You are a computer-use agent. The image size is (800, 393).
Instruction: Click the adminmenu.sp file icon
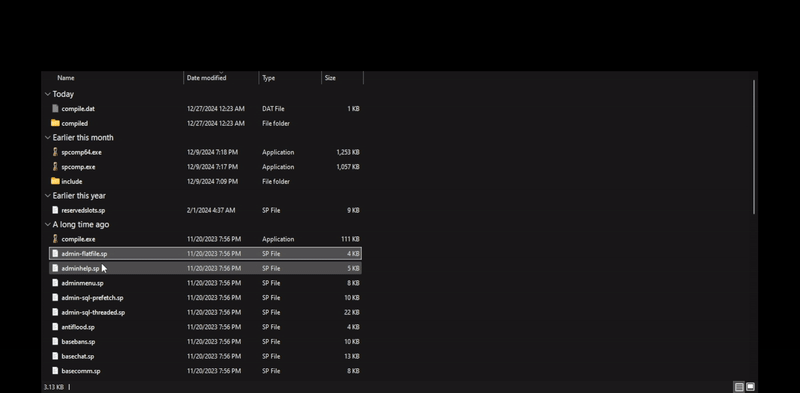tap(55, 283)
